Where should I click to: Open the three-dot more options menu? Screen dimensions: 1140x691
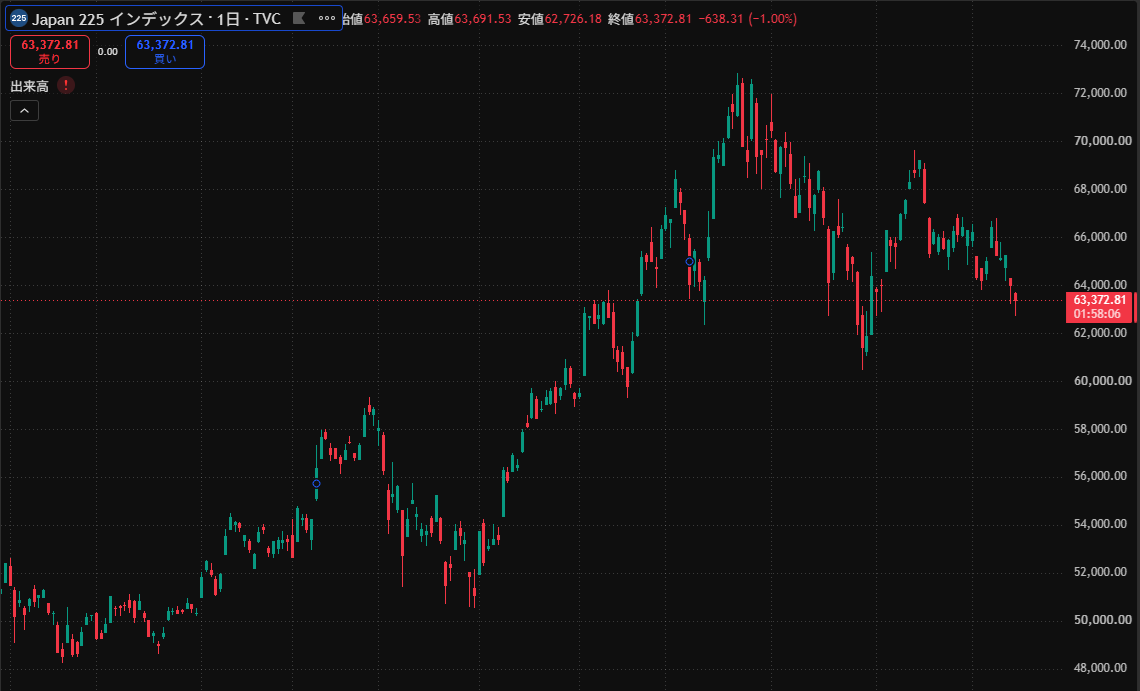[327, 18]
